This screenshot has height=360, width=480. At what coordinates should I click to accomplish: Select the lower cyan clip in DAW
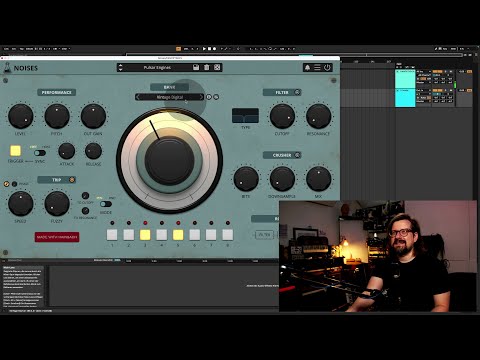point(405,98)
